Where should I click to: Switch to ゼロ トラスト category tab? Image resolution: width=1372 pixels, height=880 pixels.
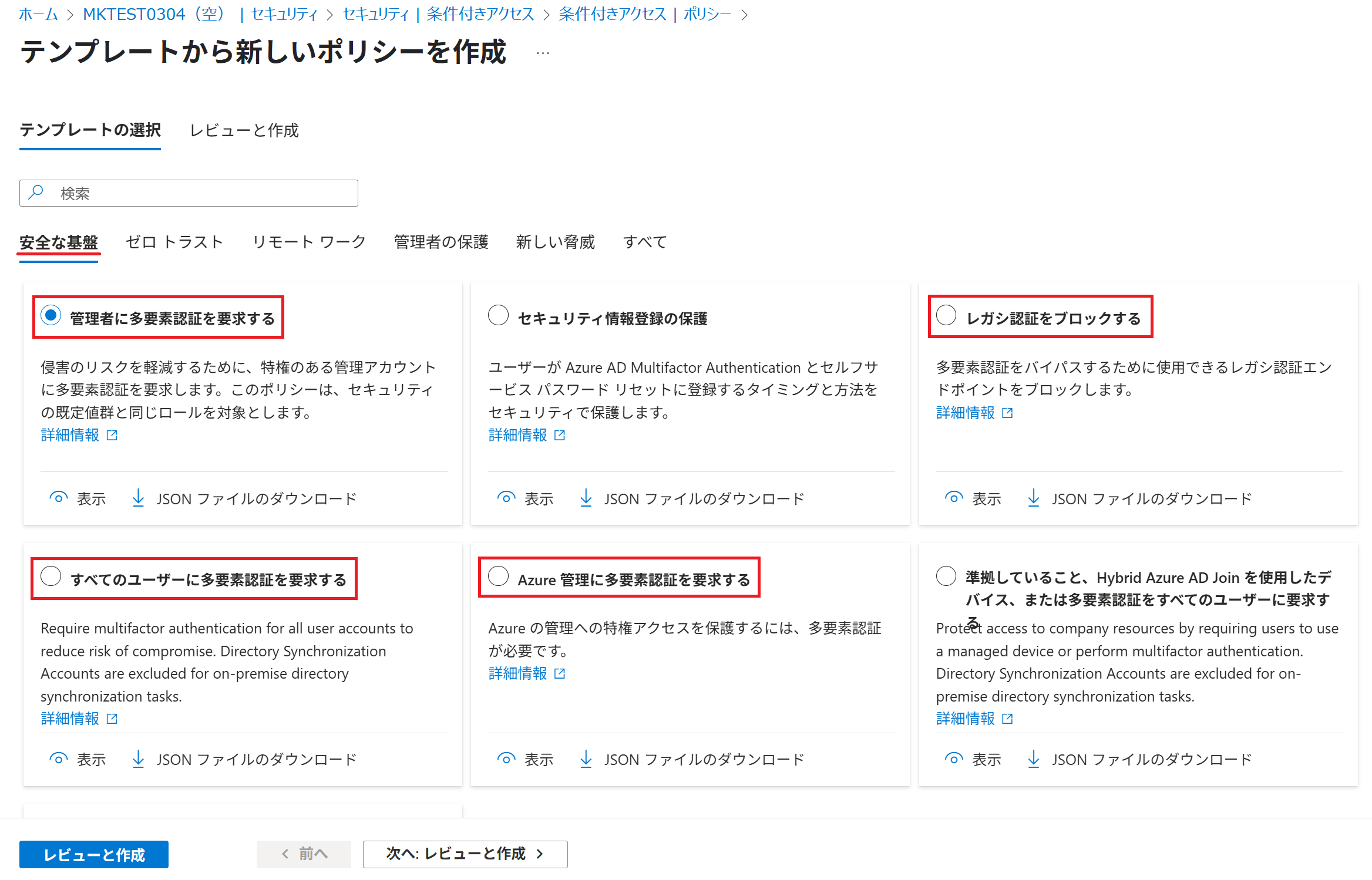[x=174, y=242]
